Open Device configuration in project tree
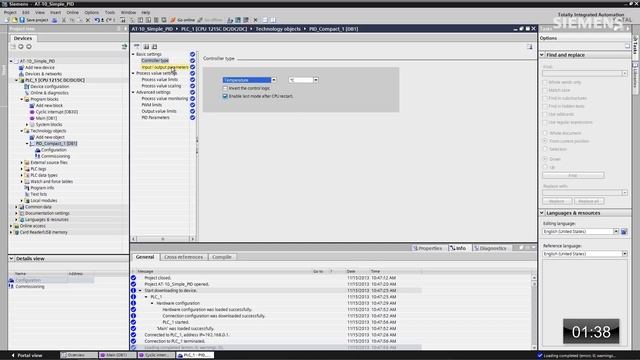640x360 pixels. [50, 87]
